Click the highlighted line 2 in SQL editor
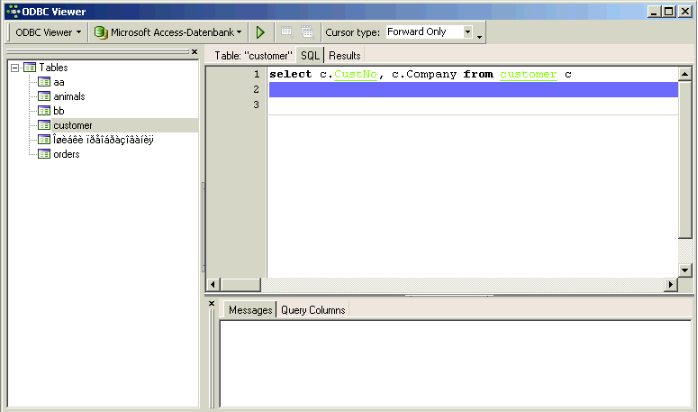698x412 pixels. tap(470, 90)
